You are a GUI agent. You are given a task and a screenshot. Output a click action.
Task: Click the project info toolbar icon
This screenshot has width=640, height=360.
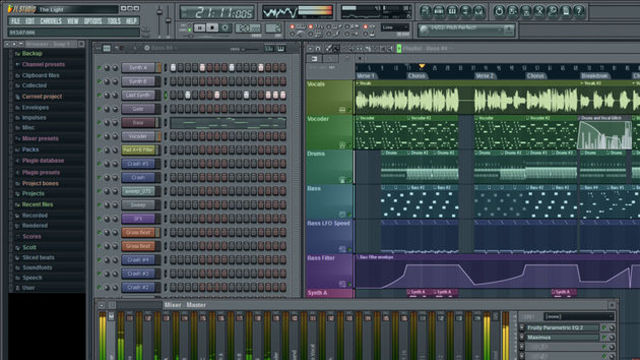pos(566,11)
